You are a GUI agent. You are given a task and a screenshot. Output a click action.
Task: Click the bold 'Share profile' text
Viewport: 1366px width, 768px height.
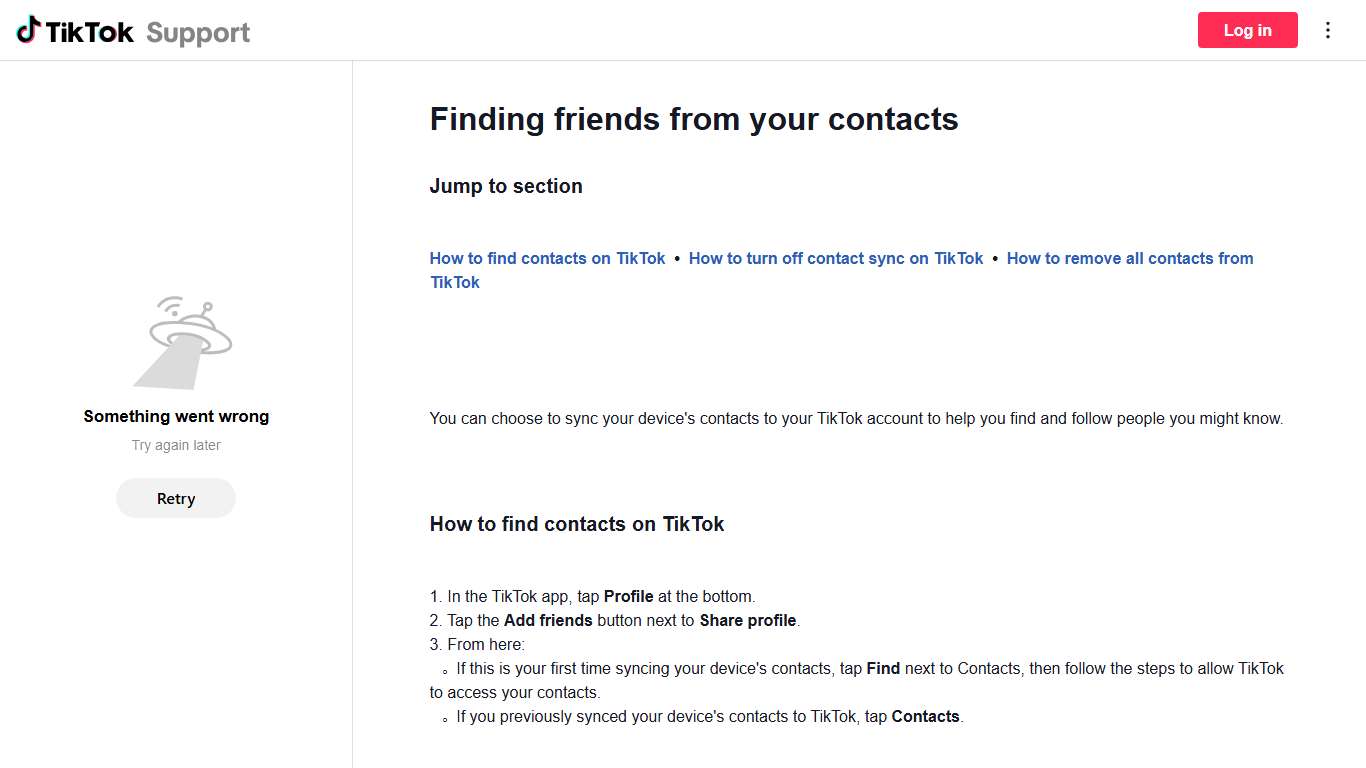coord(748,620)
